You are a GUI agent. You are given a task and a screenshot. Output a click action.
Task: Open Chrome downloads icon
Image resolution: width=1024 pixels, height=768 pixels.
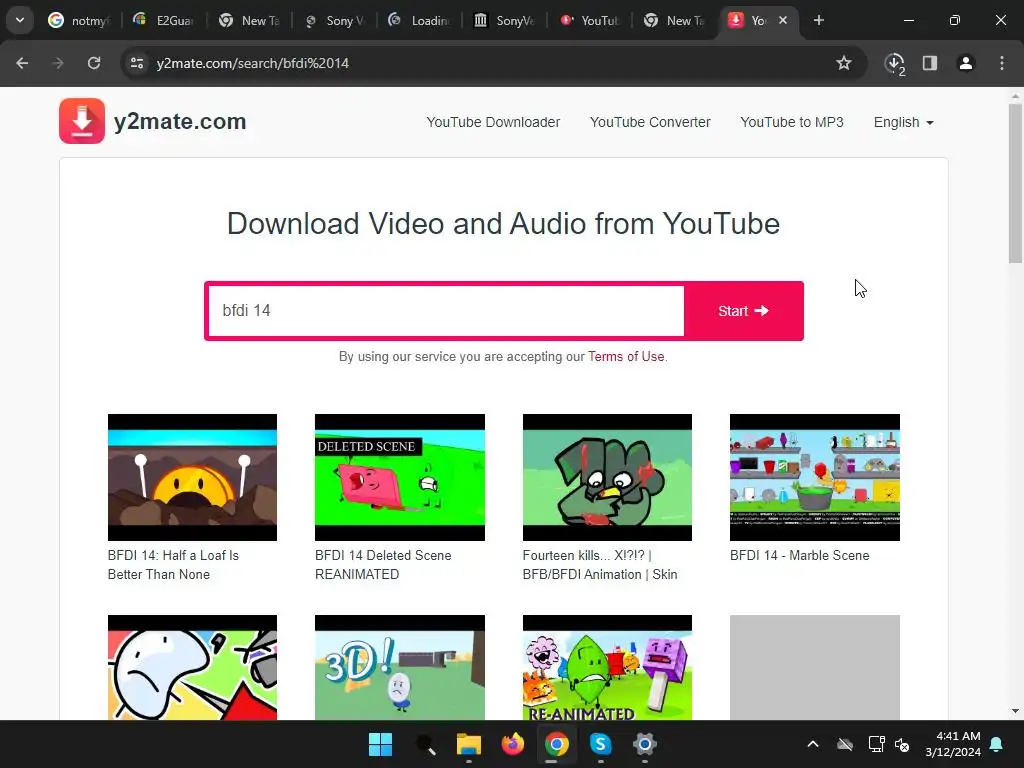895,64
